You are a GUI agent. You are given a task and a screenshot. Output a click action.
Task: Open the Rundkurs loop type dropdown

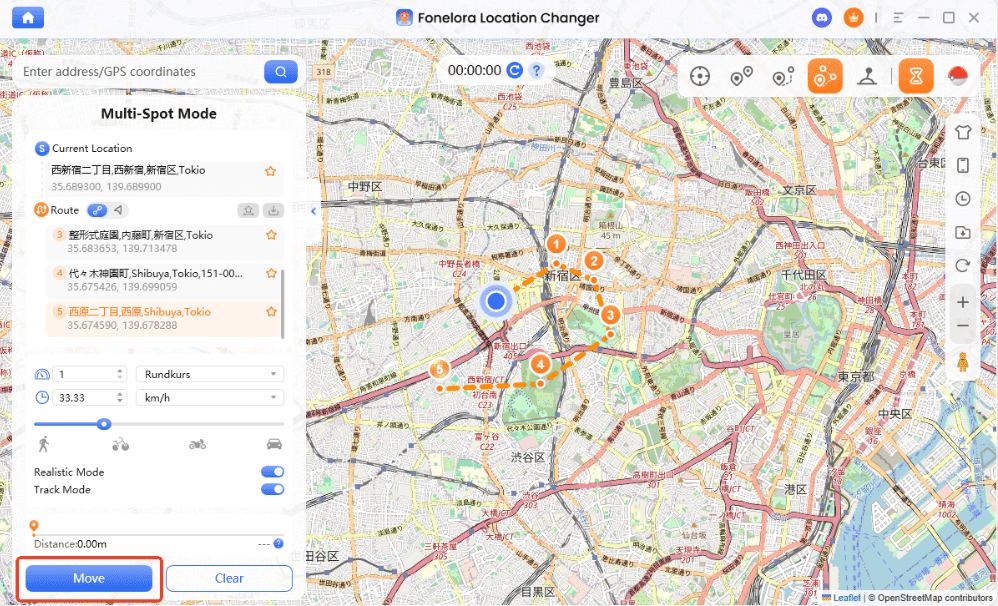pos(210,374)
